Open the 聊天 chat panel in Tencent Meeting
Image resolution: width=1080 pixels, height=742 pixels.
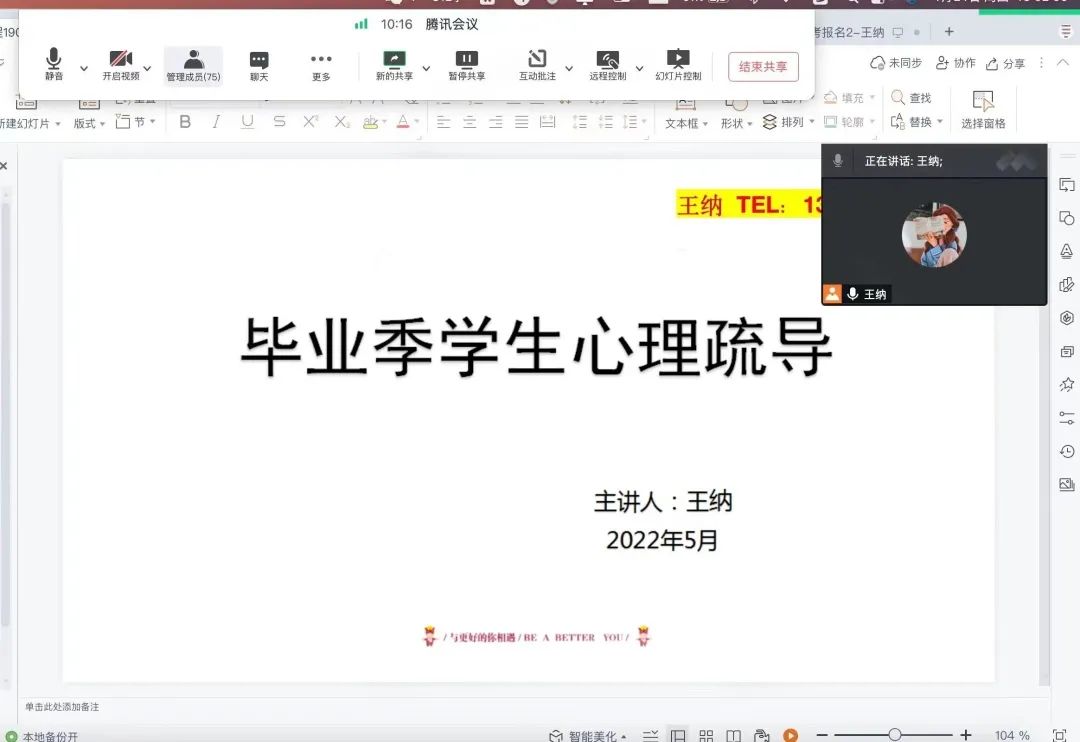[259, 66]
